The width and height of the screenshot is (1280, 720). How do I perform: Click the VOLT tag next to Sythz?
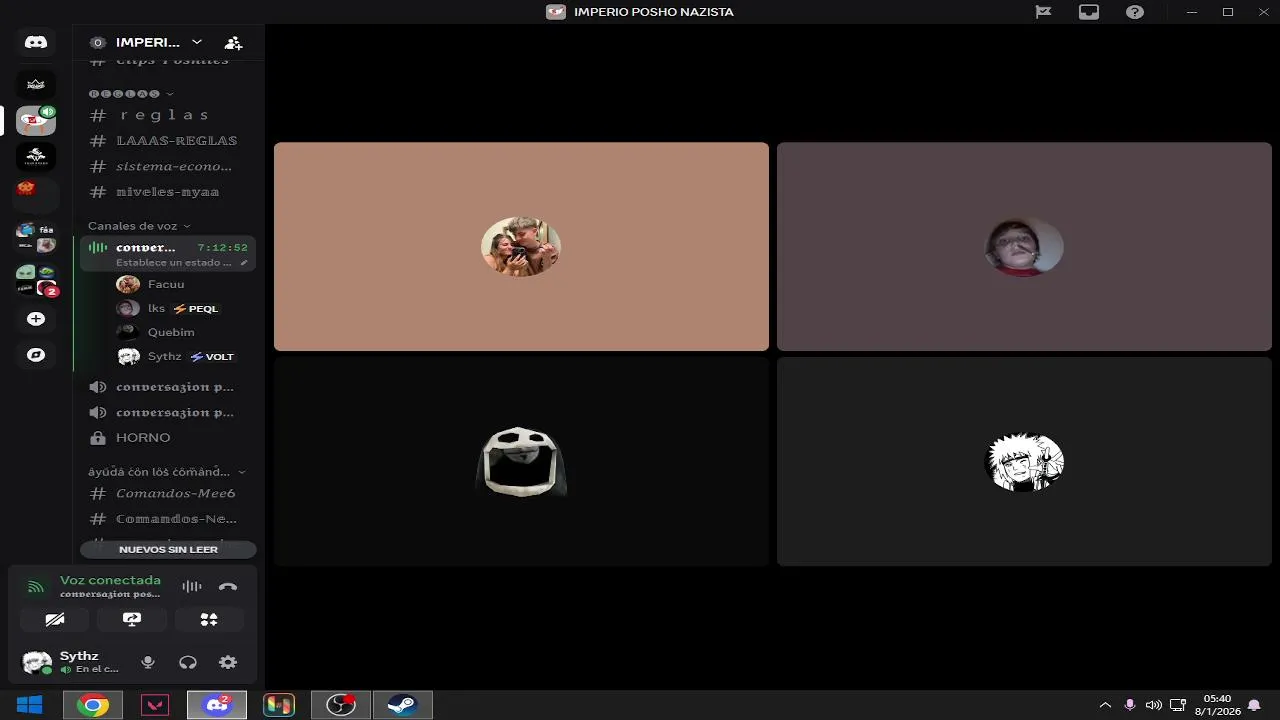212,357
